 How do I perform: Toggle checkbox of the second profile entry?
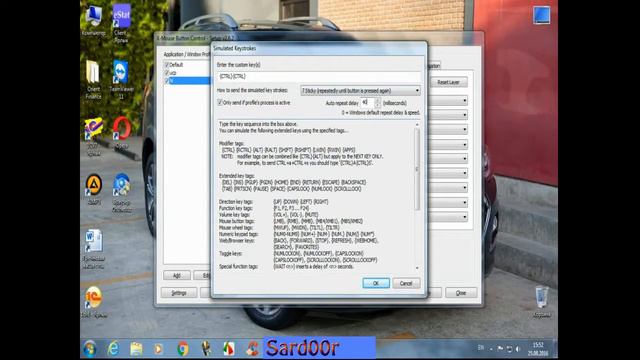click(x=167, y=73)
